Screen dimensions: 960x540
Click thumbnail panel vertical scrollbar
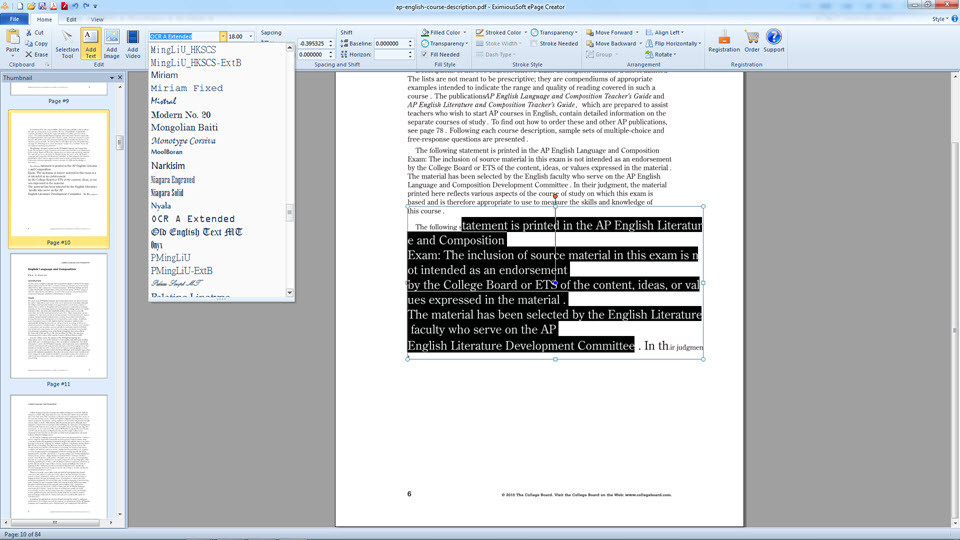click(119, 143)
